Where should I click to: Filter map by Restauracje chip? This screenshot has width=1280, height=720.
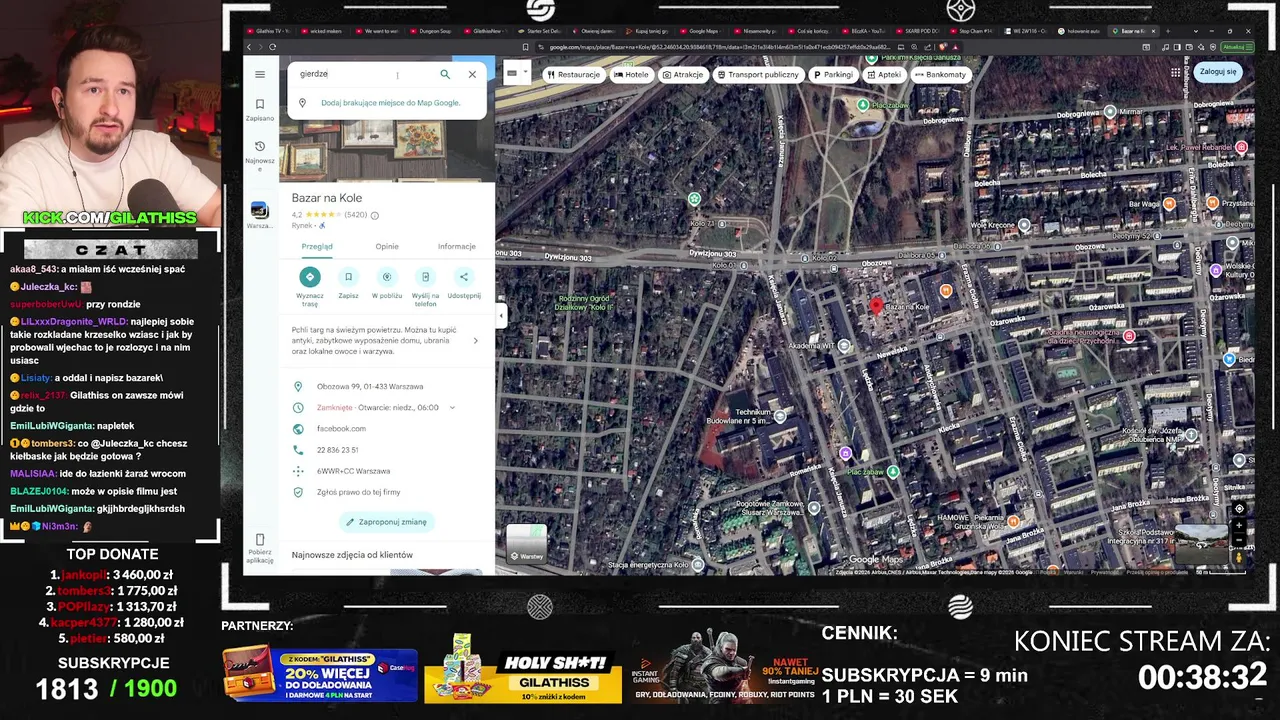pyautogui.click(x=573, y=74)
